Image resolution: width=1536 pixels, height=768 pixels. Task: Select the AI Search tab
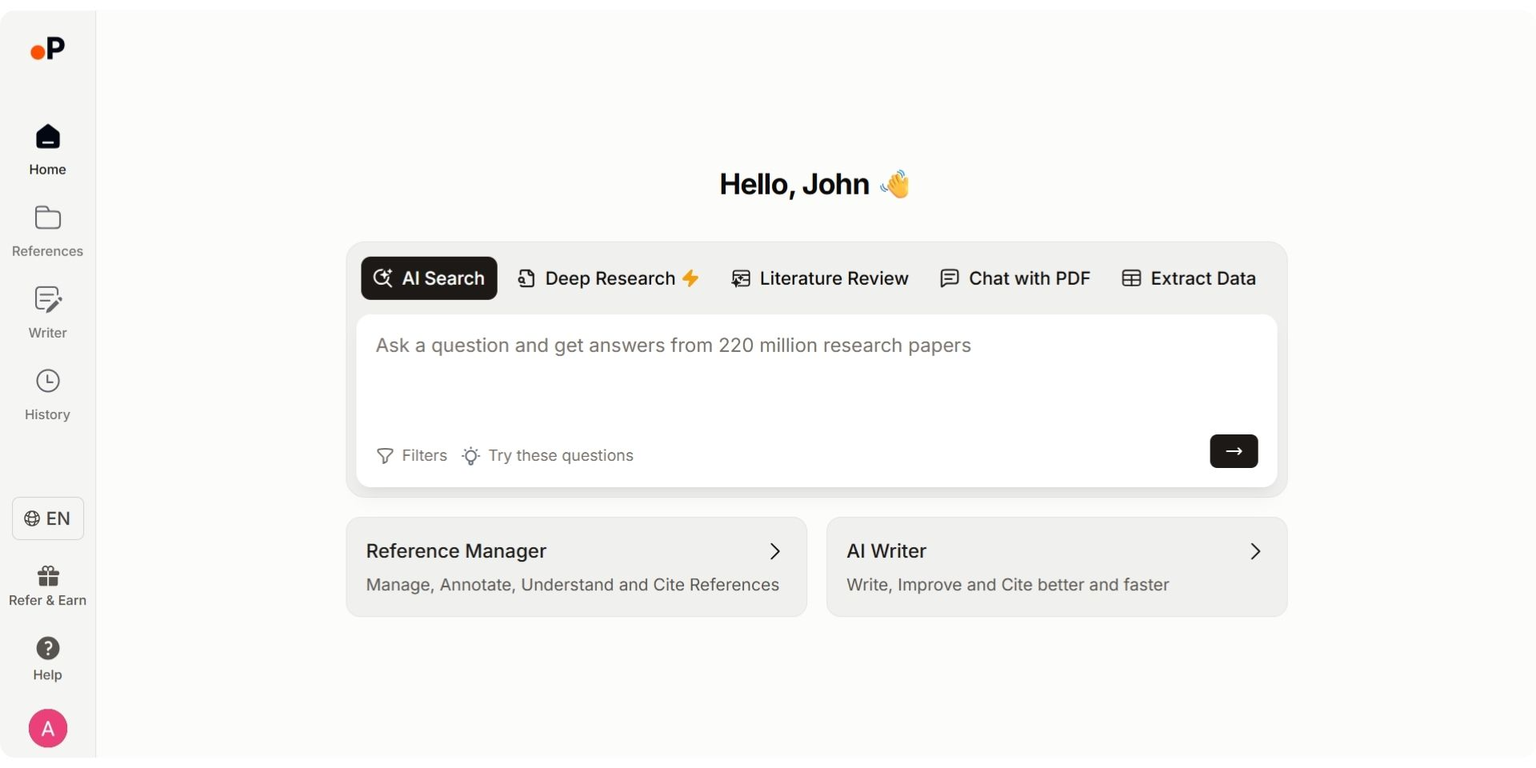[x=429, y=278]
